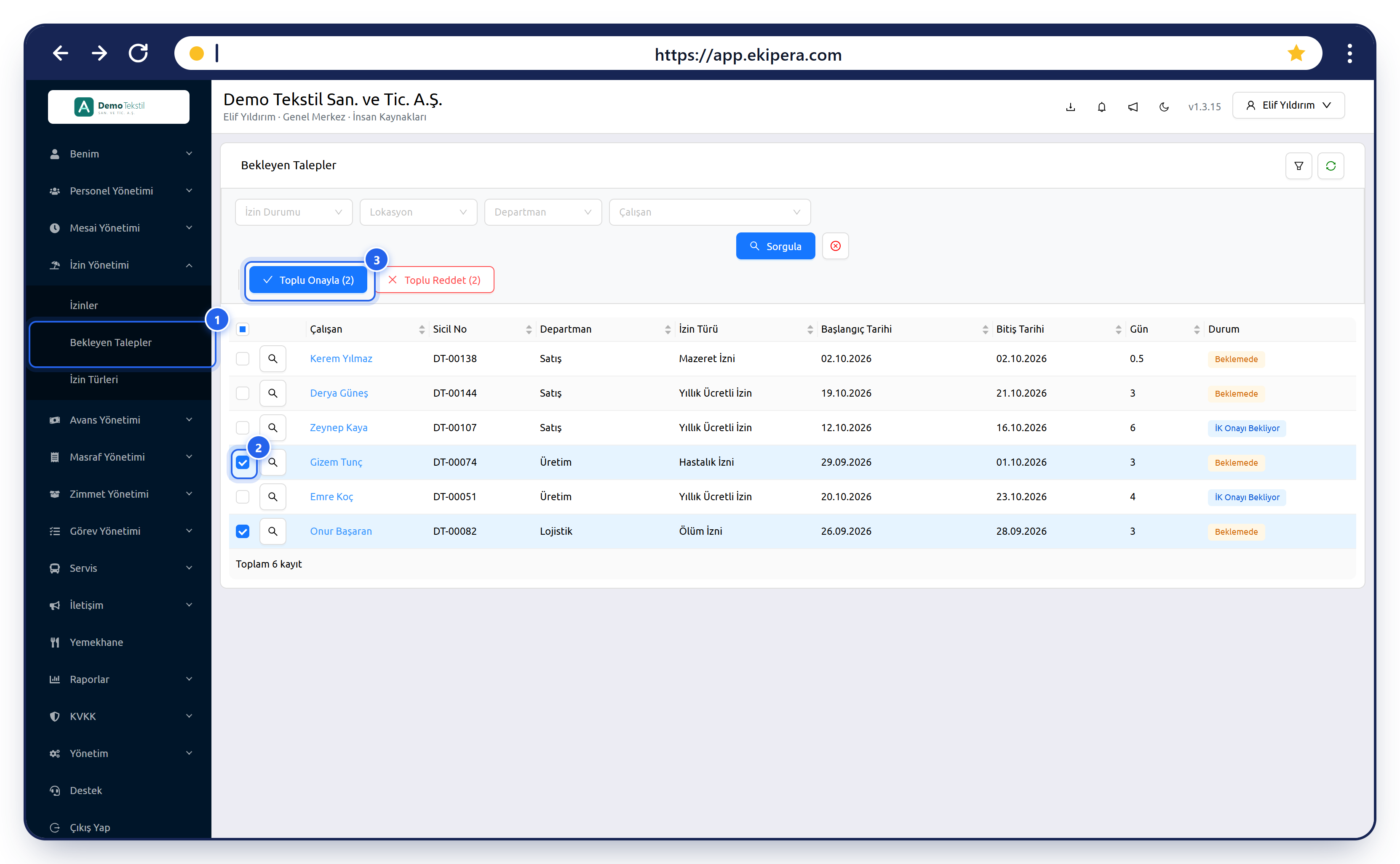The image size is (1400, 864).
Task: Clear filters with red circle-x icon
Action: click(x=835, y=246)
